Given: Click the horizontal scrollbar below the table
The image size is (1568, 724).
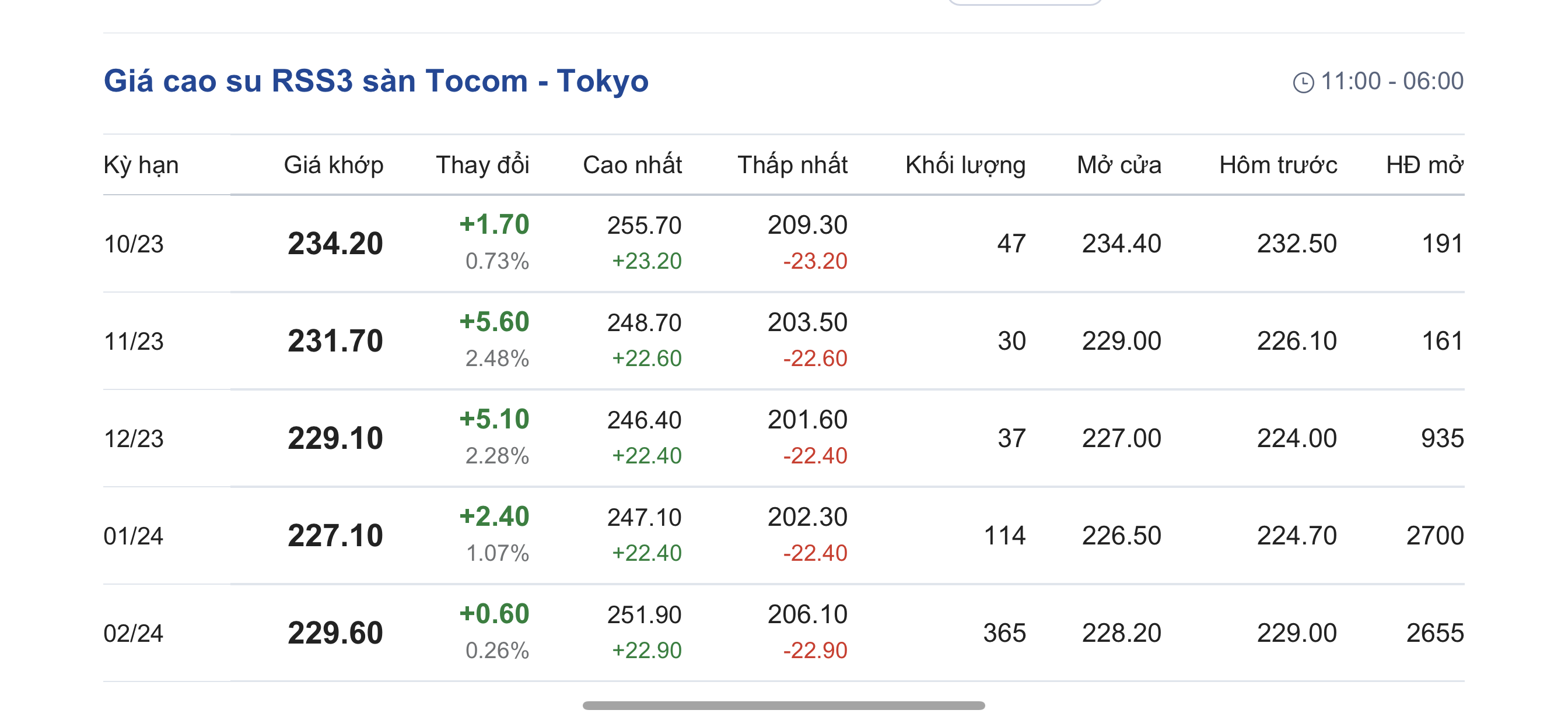Looking at the screenshot, I should (x=783, y=705).
